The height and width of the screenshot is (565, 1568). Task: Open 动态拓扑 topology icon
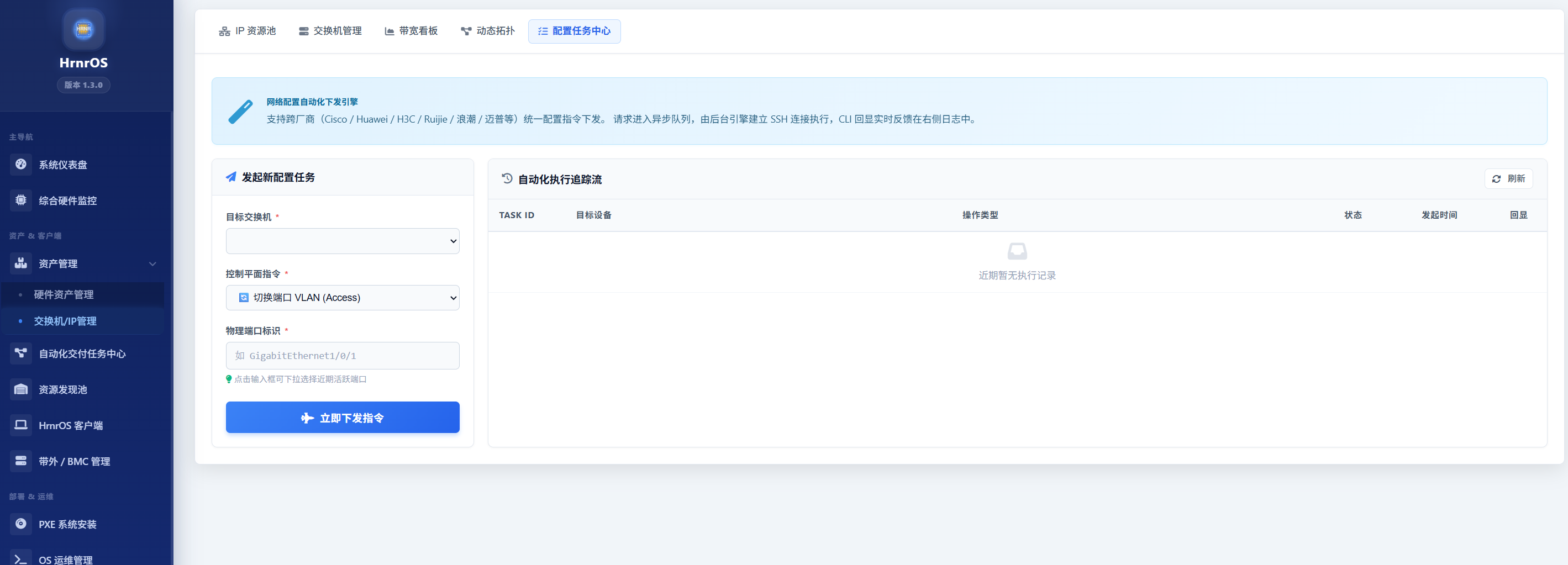pyautogui.click(x=466, y=30)
